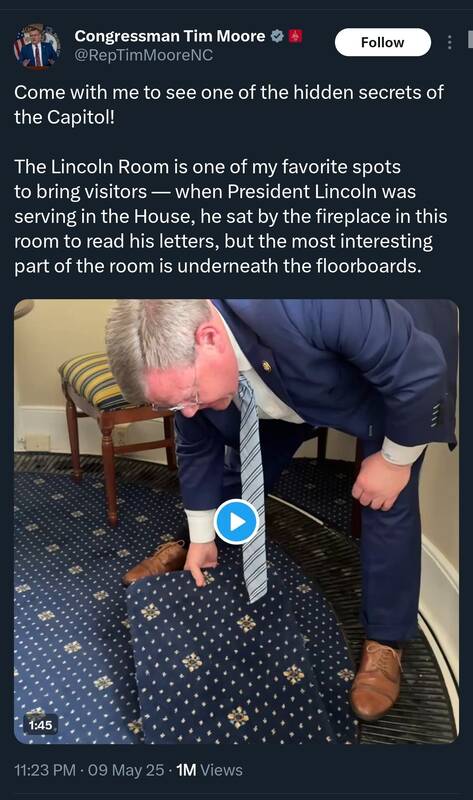Open the video thumbnail of man lifting carpet
Image resolution: width=473 pixels, height=800 pixels.
(x=236, y=521)
